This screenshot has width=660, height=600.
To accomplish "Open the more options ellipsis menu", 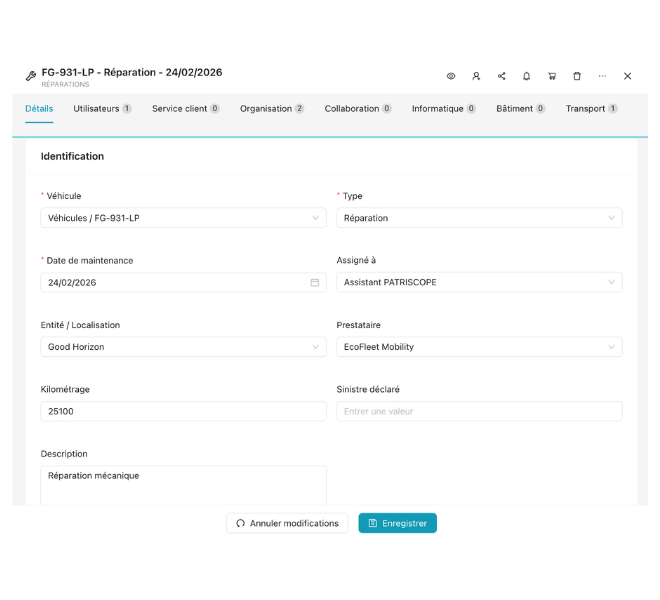I will (602, 76).
